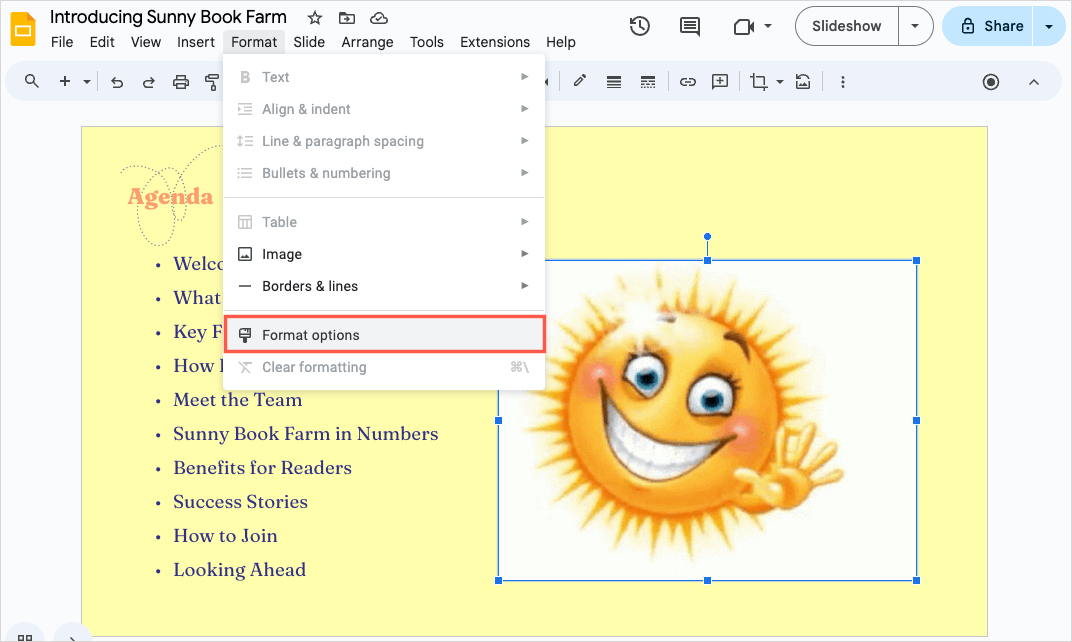Click the Benefits for Readers bullet
Viewport: 1072px width, 642px height.
point(263,468)
